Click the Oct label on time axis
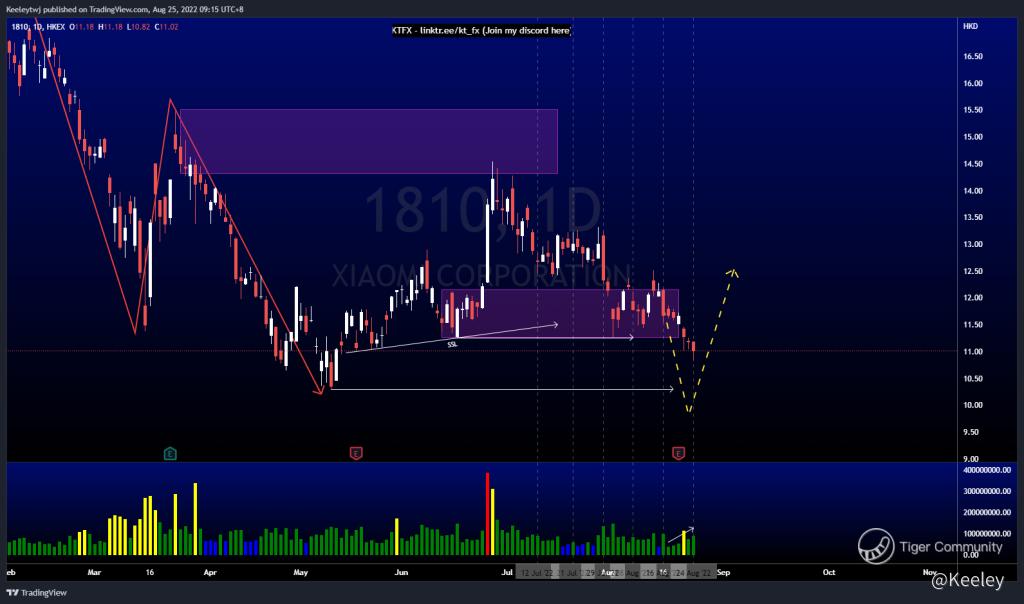 tap(829, 572)
